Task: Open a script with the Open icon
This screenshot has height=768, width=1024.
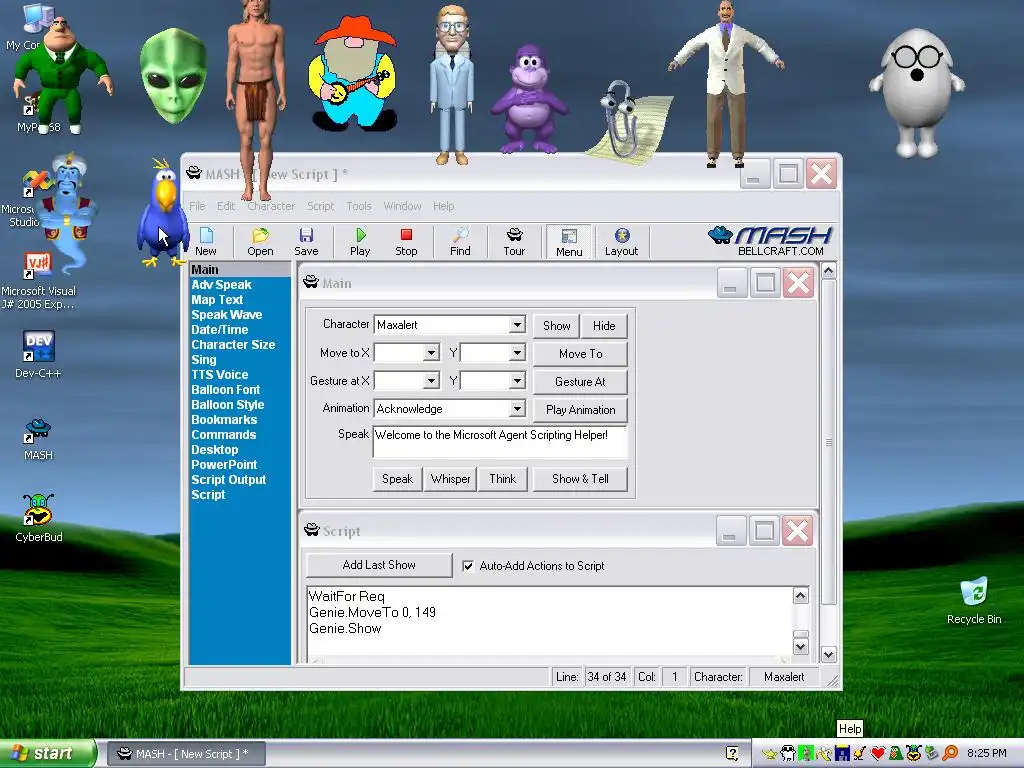Action: click(x=260, y=241)
